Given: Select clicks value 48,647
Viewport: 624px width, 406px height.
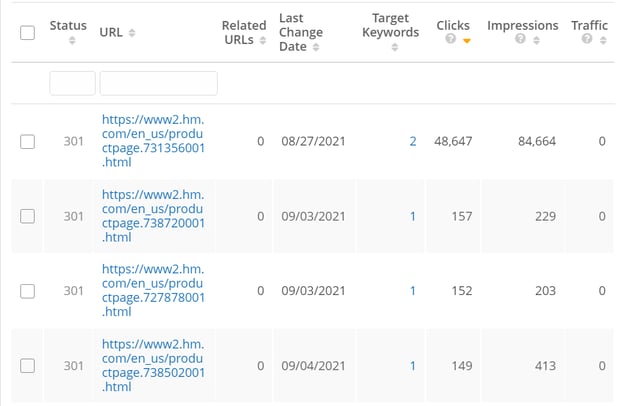Looking at the screenshot, I should [x=453, y=141].
